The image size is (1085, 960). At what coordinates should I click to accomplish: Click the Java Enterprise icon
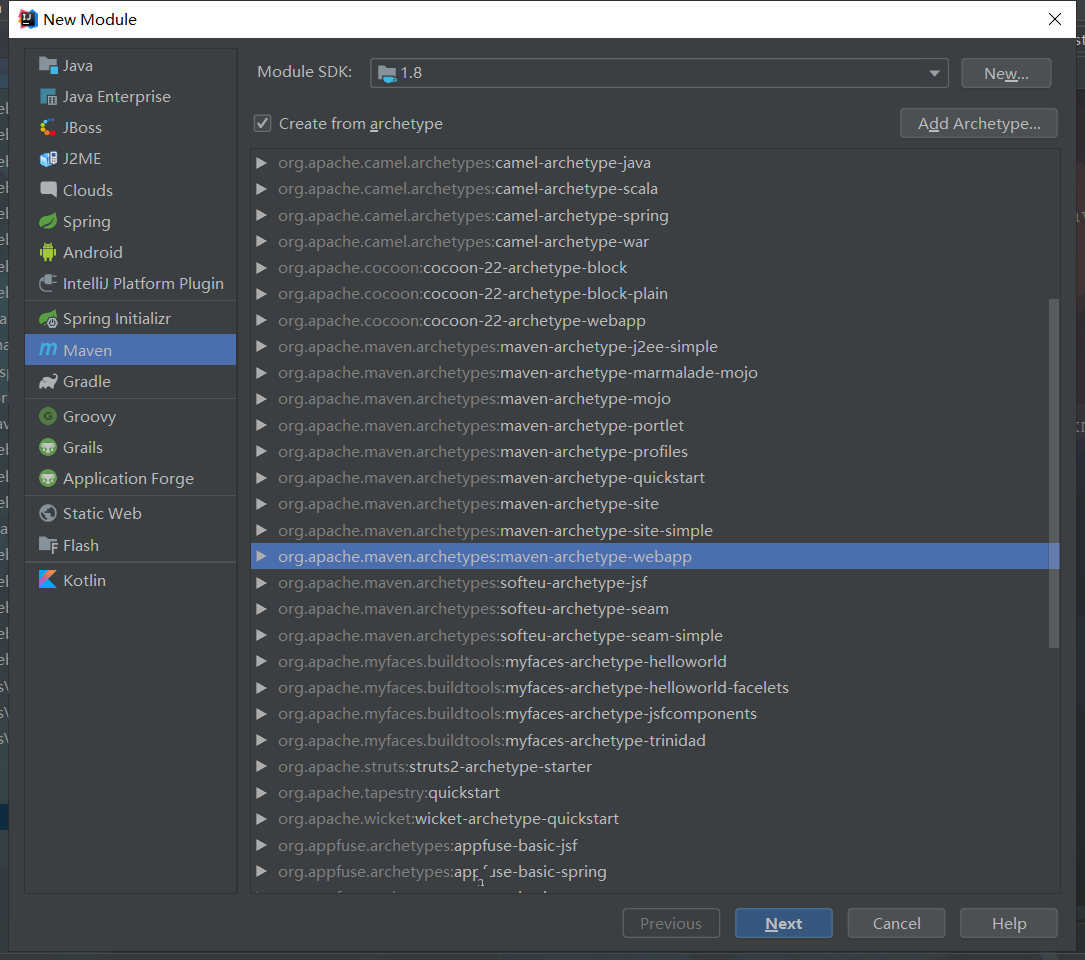point(48,96)
